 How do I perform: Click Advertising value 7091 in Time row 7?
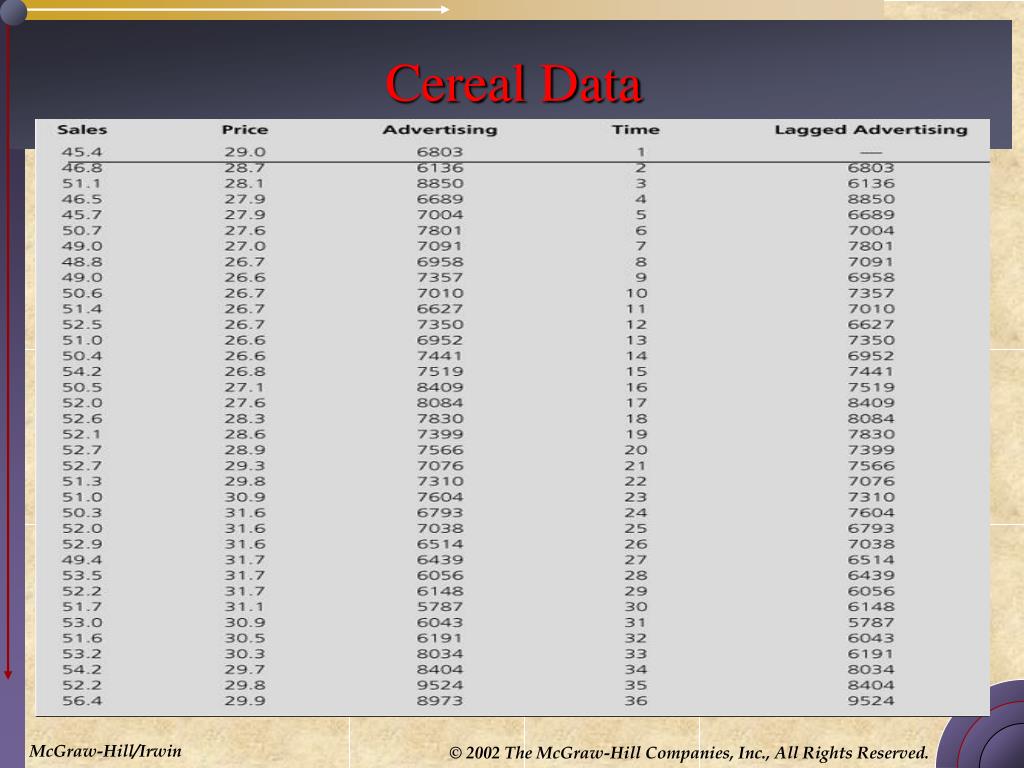click(440, 246)
